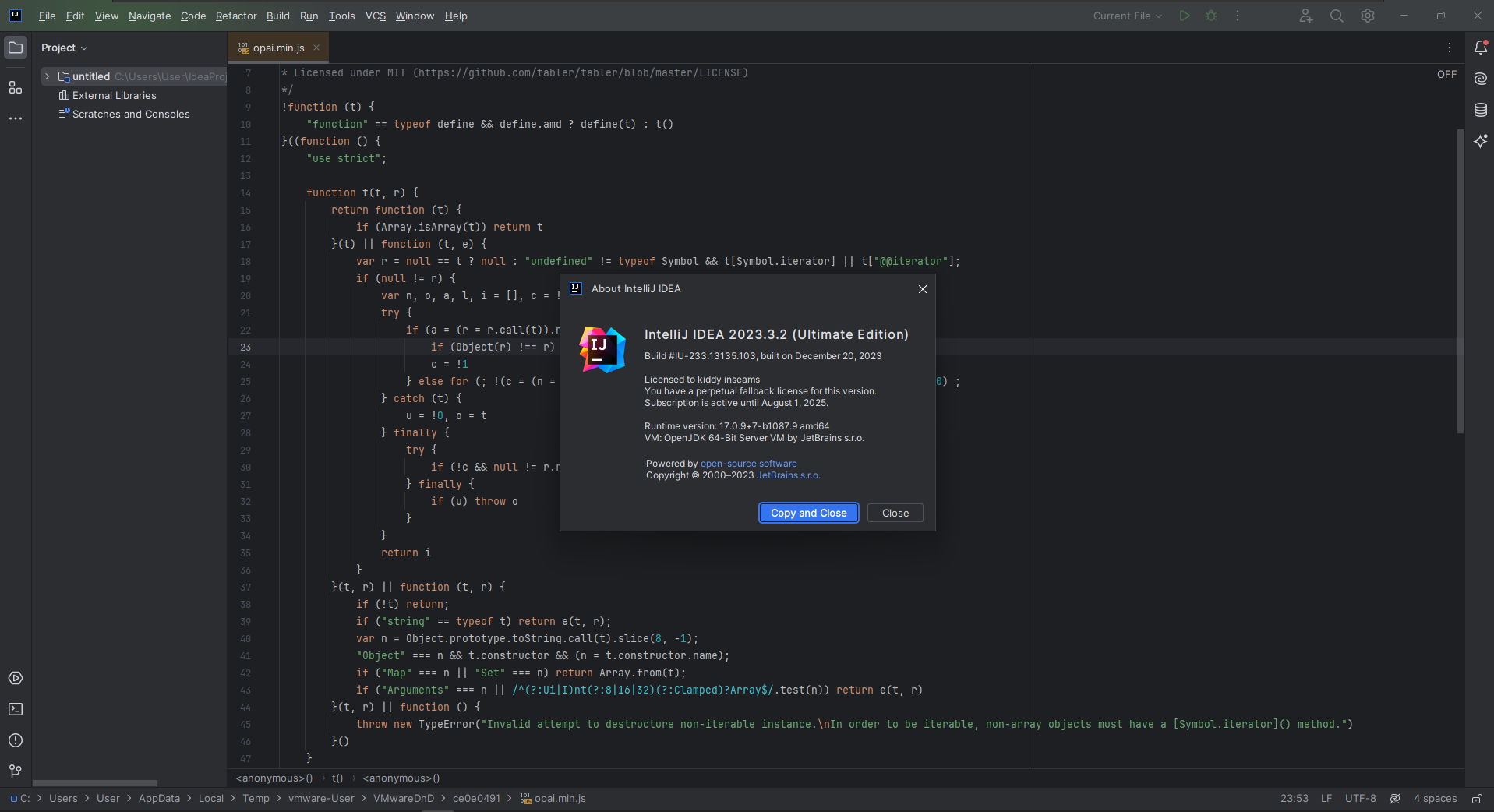This screenshot has height=812, width=1494.
Task: Toggle the OFF highlighting indicator in editor
Action: 1446,74
